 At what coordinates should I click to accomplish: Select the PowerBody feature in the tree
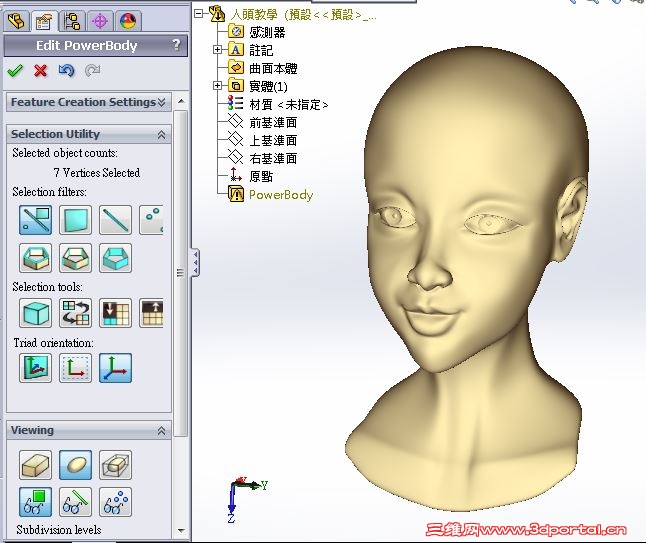click(x=281, y=194)
